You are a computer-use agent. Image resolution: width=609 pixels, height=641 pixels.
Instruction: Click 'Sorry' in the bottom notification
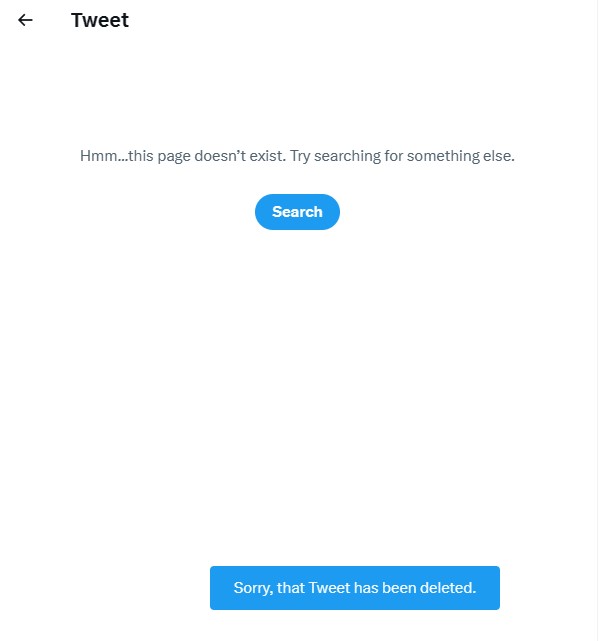pos(252,588)
